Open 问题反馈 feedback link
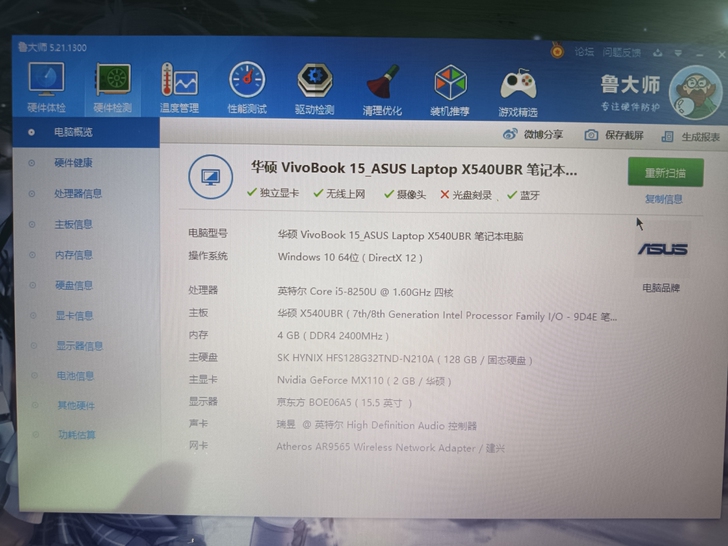The width and height of the screenshot is (728, 546). coord(621,52)
